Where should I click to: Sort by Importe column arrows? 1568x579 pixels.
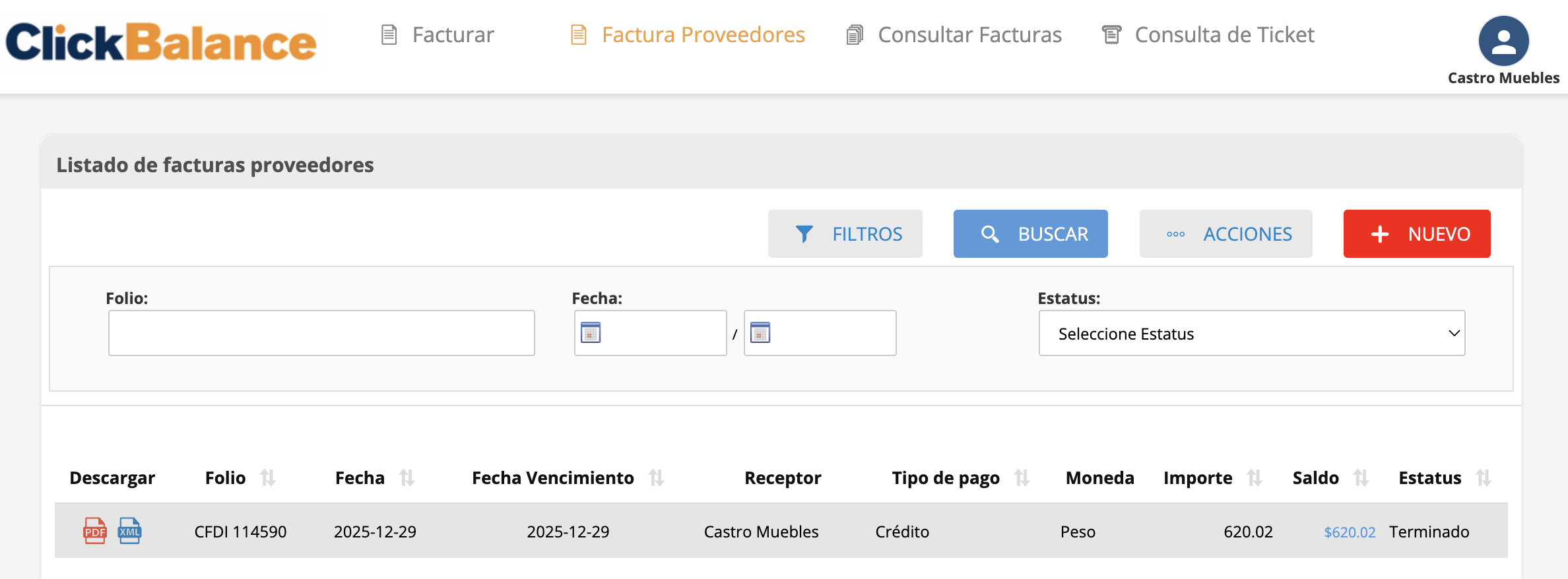(1255, 477)
